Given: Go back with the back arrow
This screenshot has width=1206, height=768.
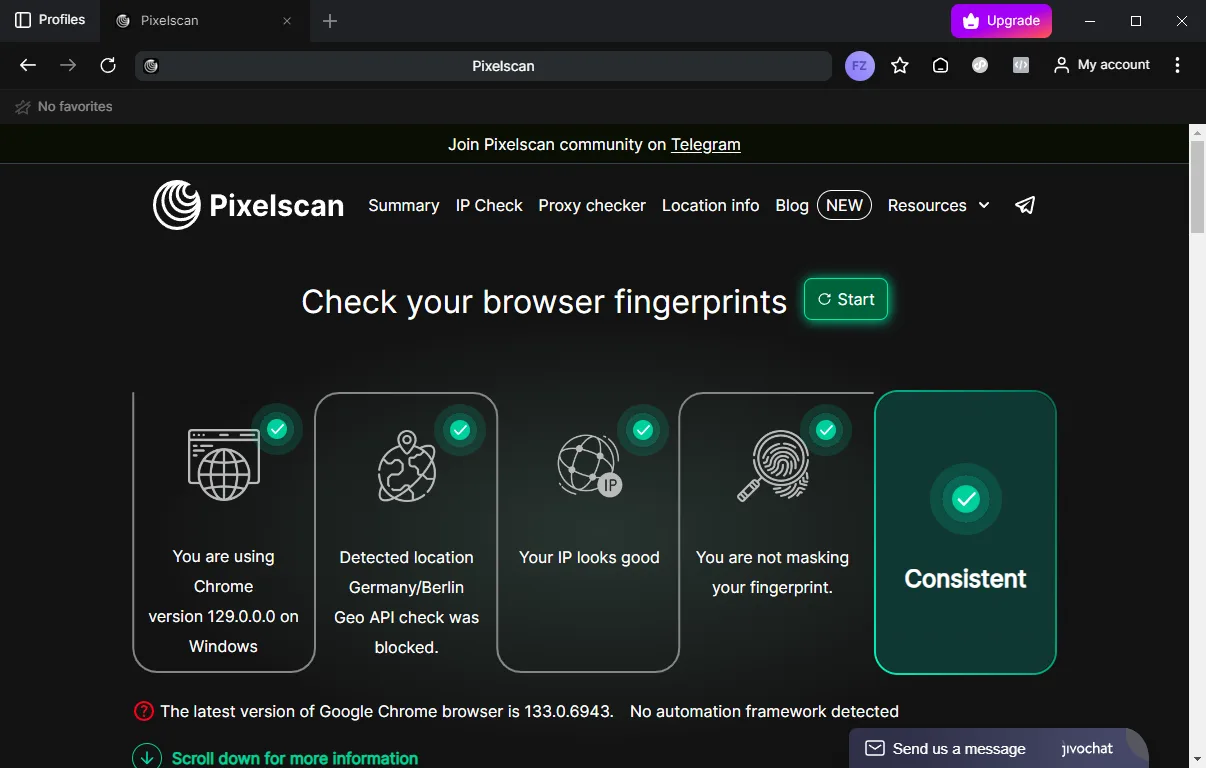Looking at the screenshot, I should click(28, 65).
